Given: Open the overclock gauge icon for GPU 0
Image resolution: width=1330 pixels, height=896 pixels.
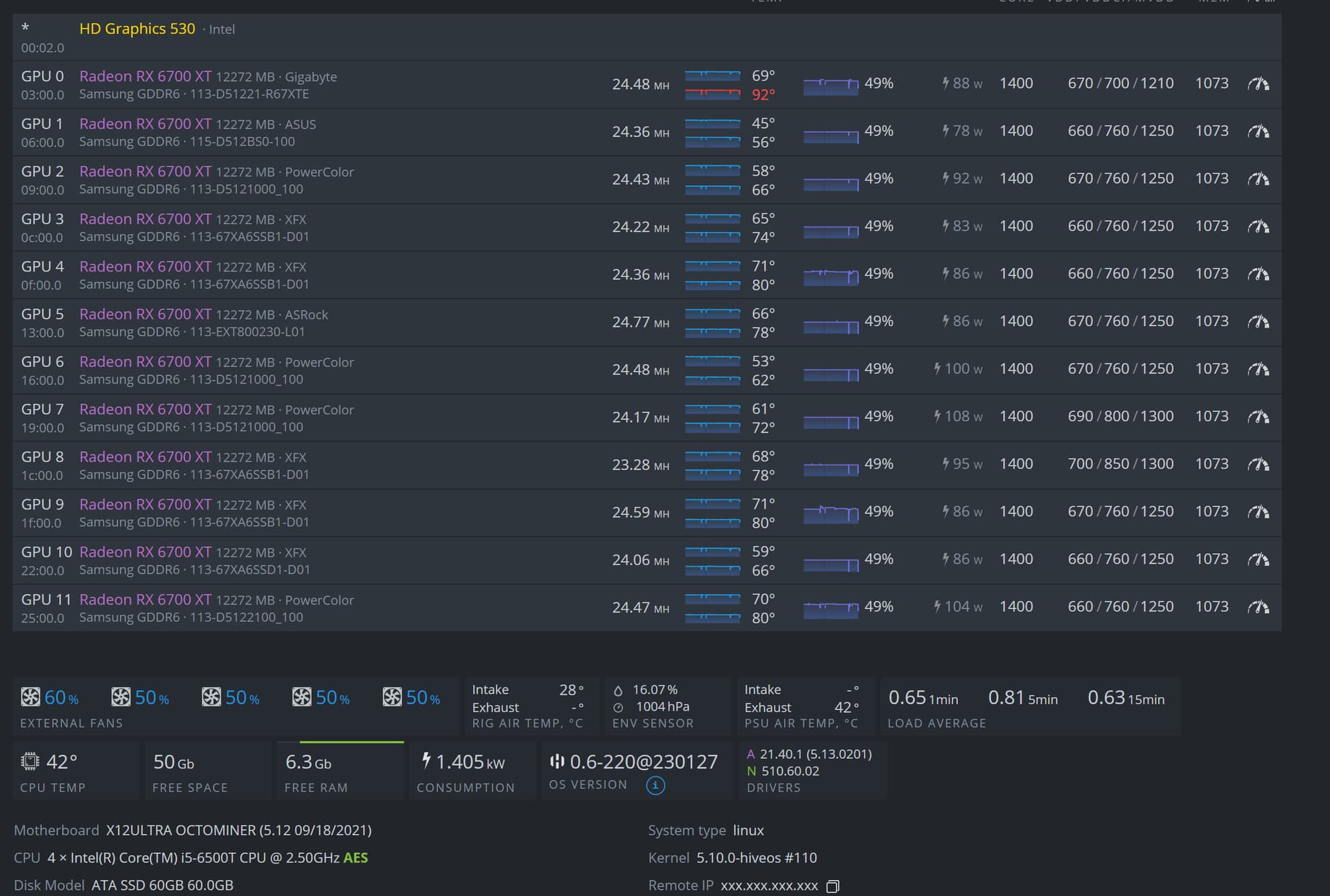Looking at the screenshot, I should coord(1259,83).
